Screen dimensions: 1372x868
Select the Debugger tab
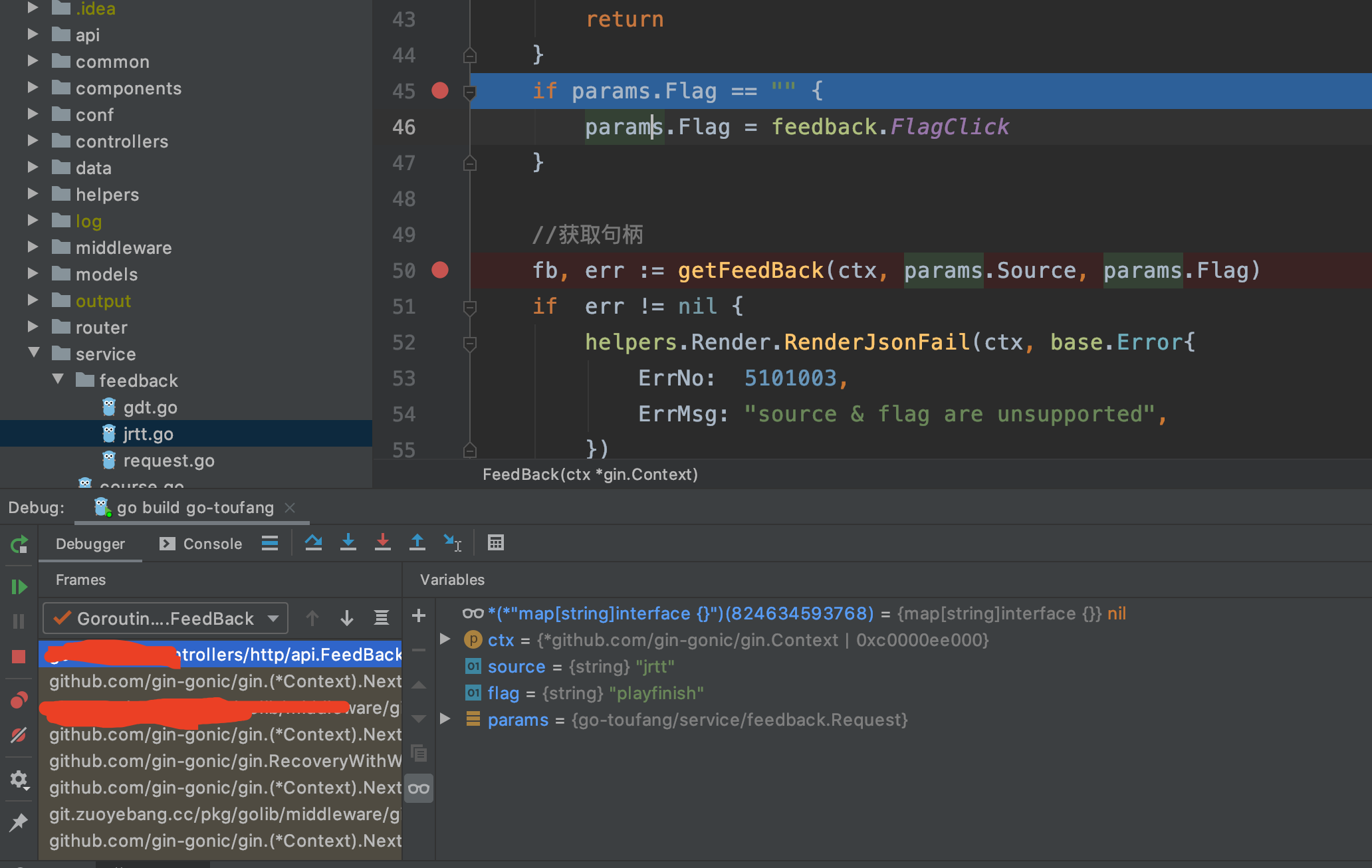[x=90, y=544]
